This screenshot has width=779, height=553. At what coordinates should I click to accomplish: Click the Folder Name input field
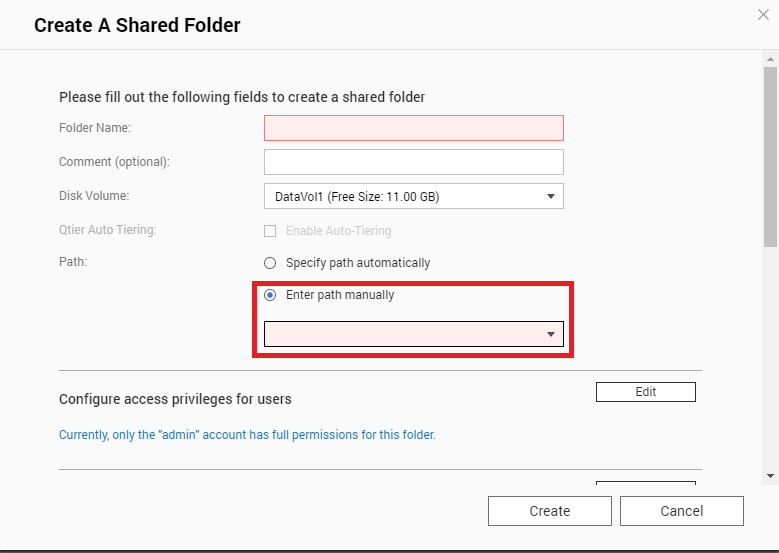pos(413,128)
